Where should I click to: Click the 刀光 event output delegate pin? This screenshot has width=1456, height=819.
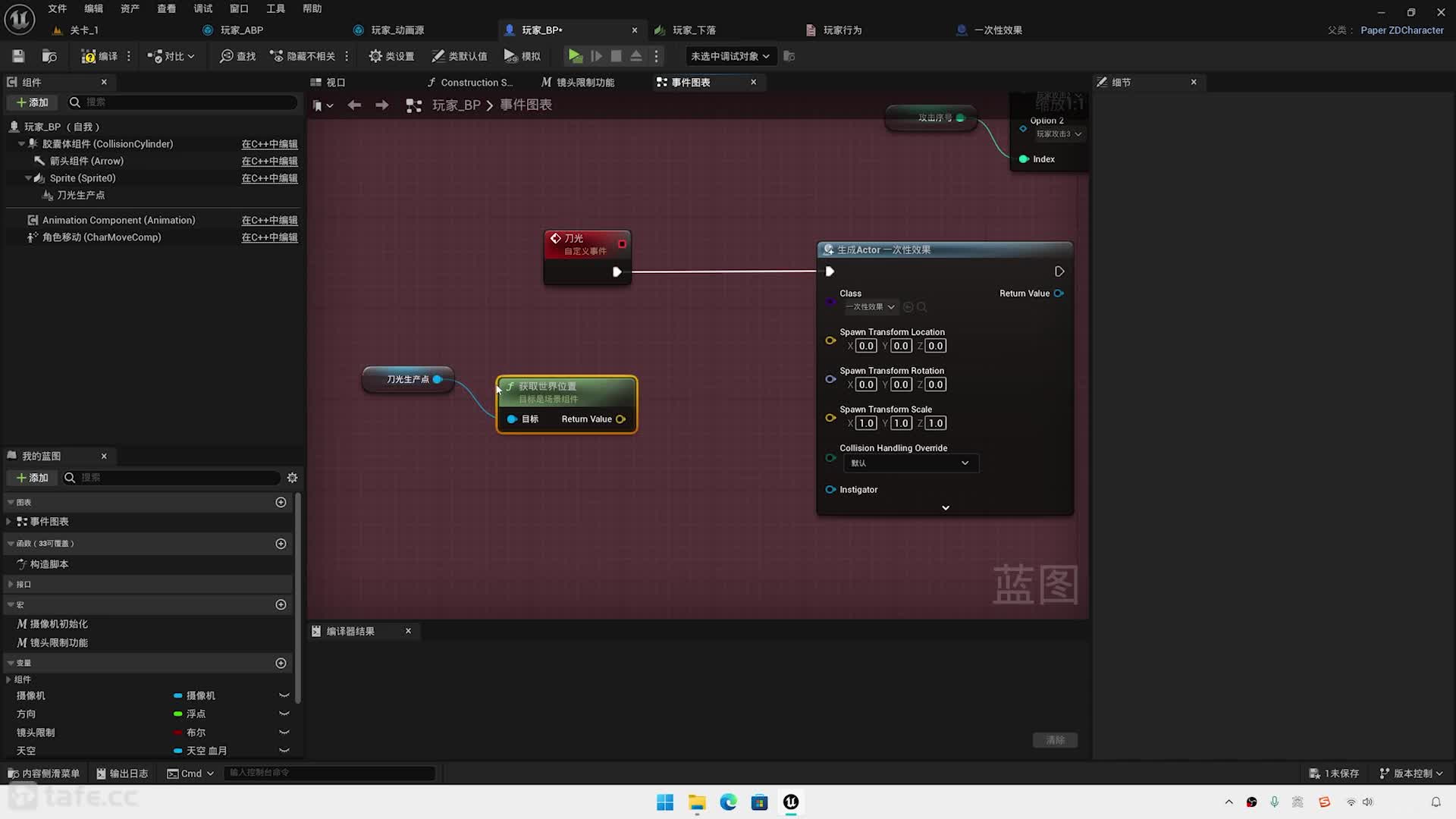pos(622,244)
